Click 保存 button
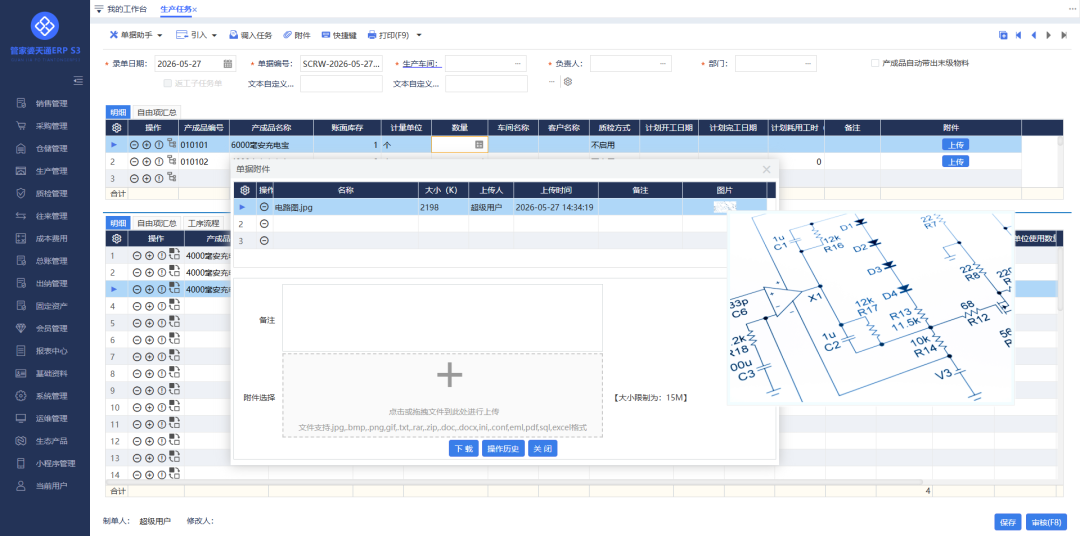Screen dimensions: 1080x536 coord(1008,522)
